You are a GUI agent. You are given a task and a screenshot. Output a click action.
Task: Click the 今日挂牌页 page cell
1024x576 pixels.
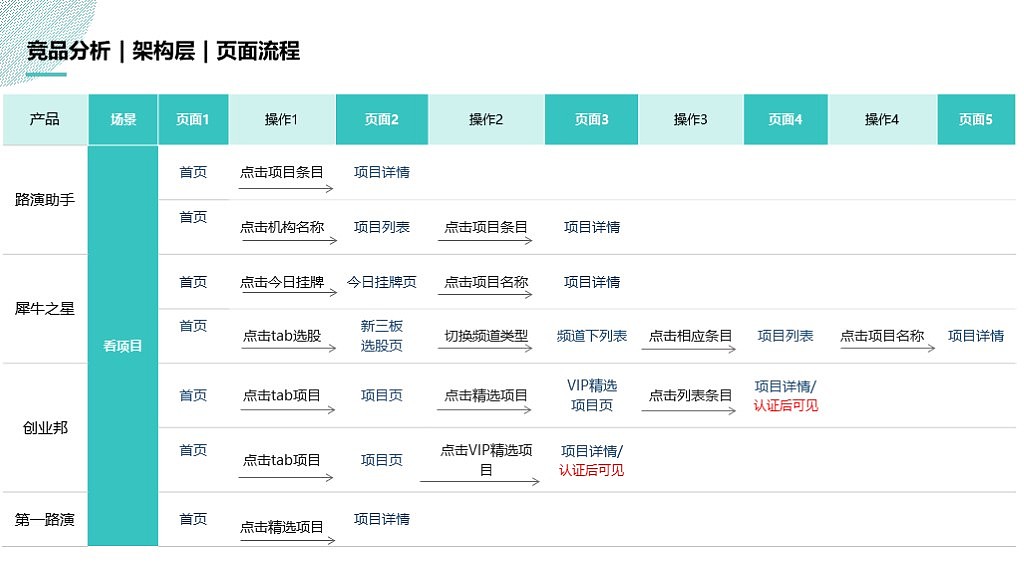click(x=381, y=282)
